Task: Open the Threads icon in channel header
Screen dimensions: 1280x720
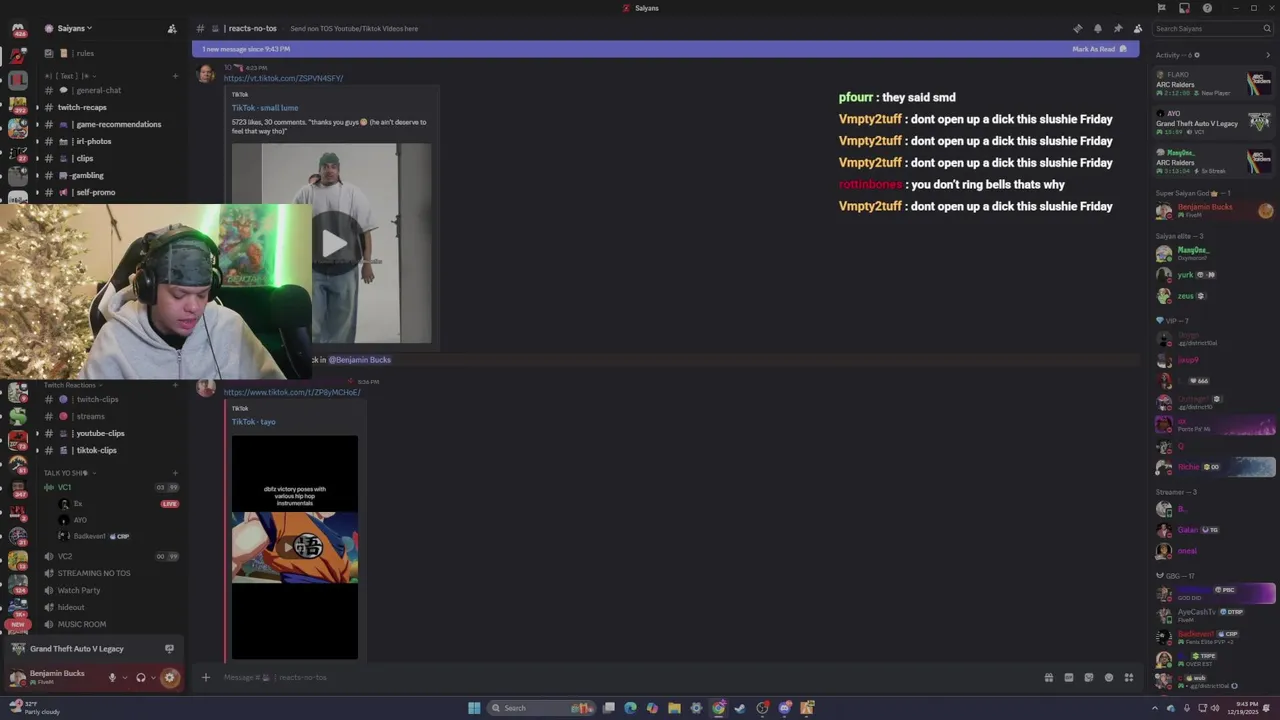Action: pos(1077,28)
